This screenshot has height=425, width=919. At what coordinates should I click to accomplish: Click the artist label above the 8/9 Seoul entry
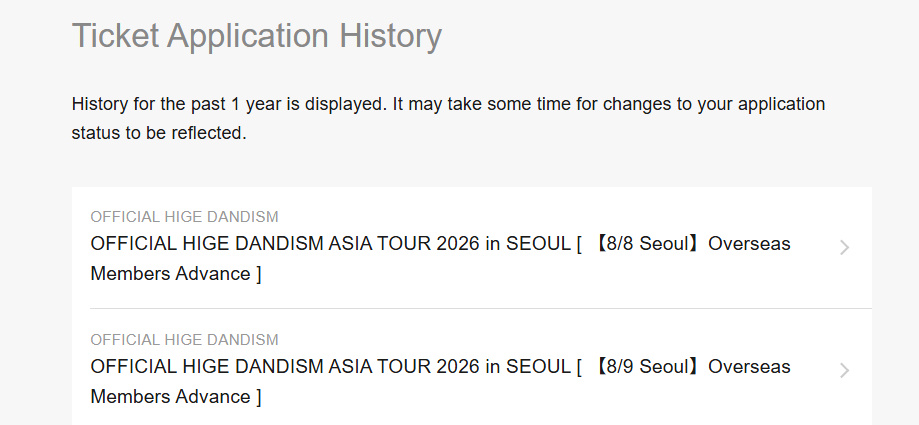point(184,340)
